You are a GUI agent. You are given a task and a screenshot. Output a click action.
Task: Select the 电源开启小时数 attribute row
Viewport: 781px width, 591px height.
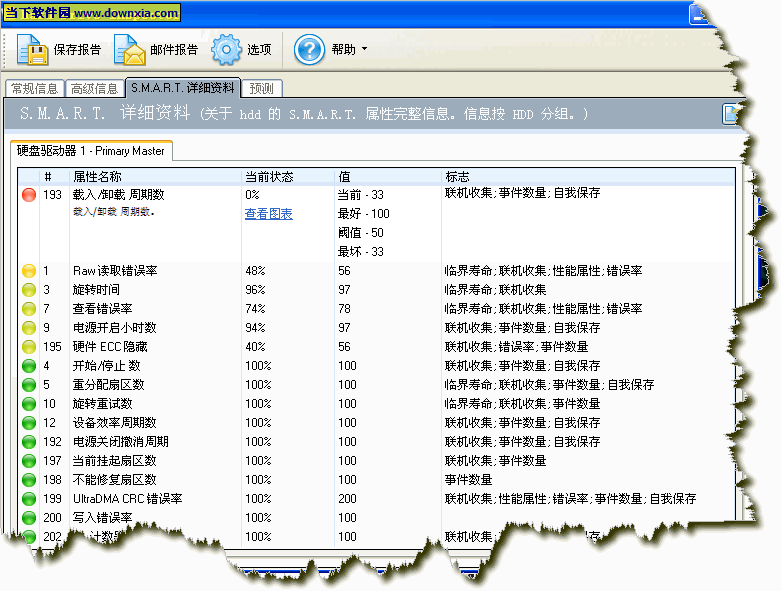pos(113,328)
